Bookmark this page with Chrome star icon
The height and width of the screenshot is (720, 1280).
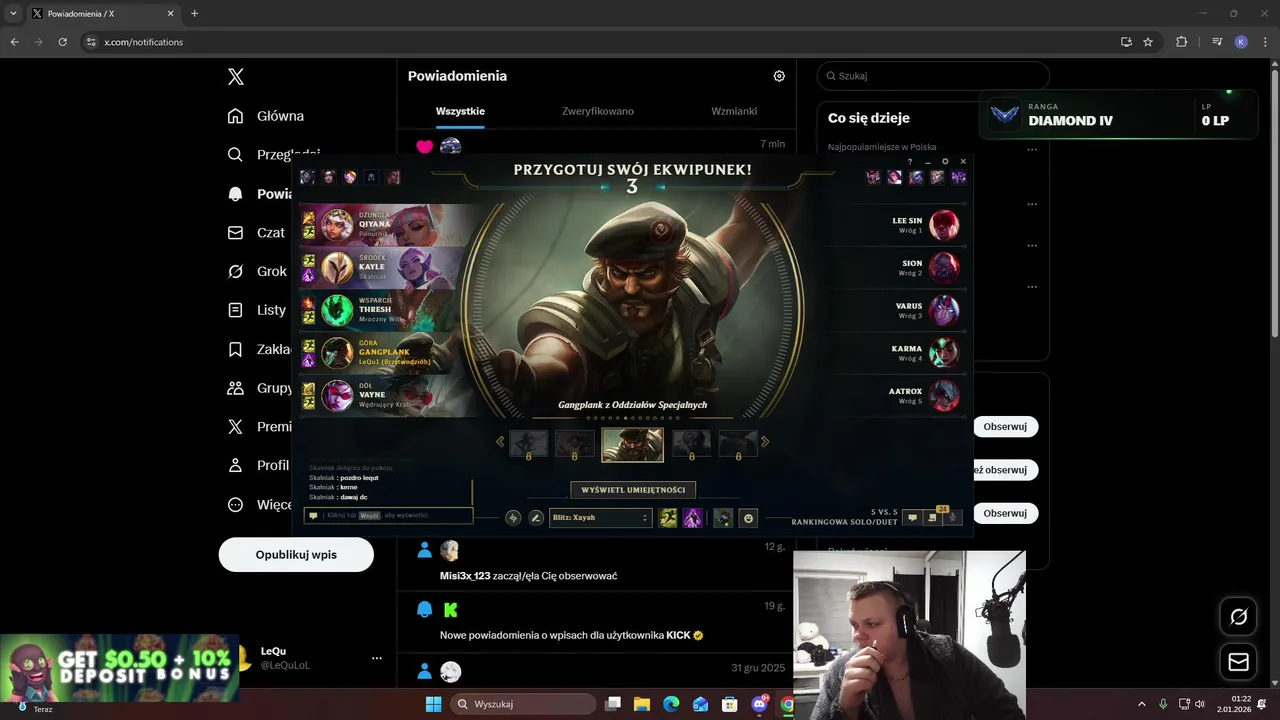pyautogui.click(x=1148, y=42)
